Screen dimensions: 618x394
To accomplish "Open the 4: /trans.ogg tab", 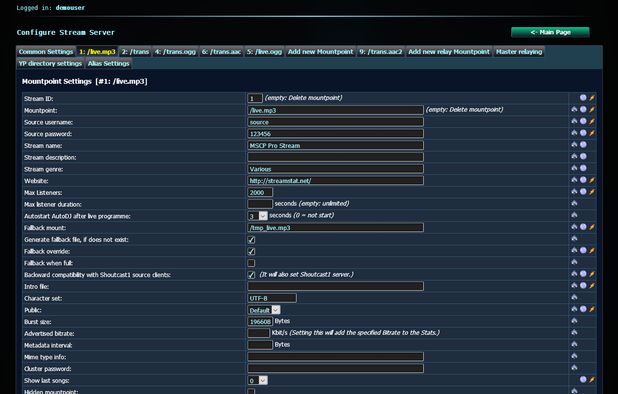I will pyautogui.click(x=175, y=52).
